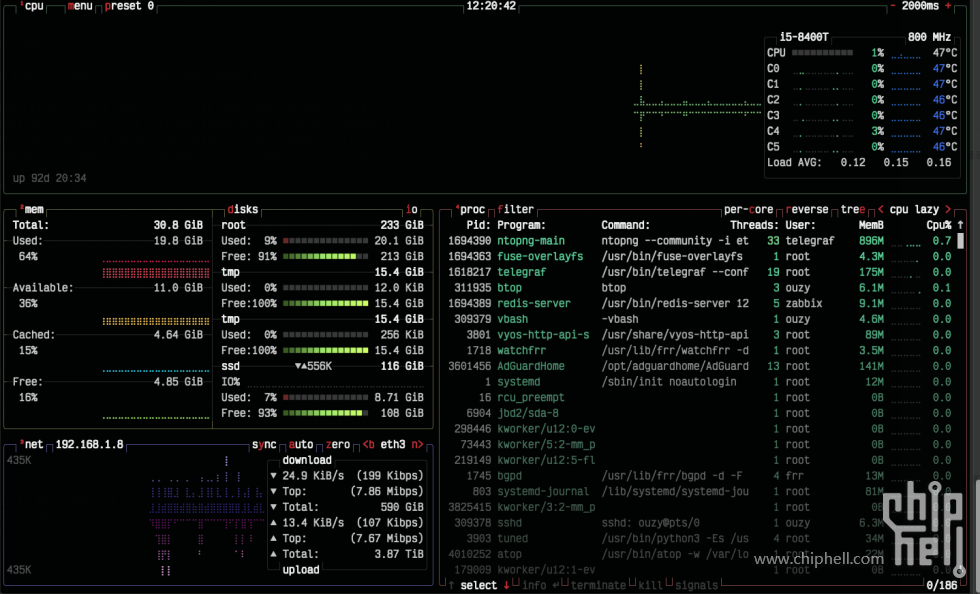Image resolution: width=980 pixels, height=594 pixels.
Task: Click the process list scrollbar thumb
Action: (x=961, y=241)
